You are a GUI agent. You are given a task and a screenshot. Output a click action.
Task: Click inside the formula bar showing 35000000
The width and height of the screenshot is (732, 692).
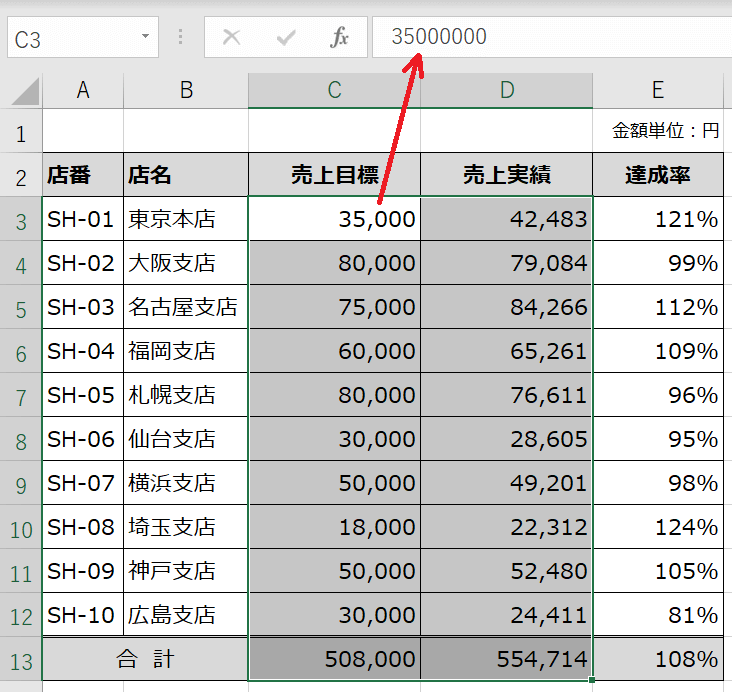click(550, 38)
